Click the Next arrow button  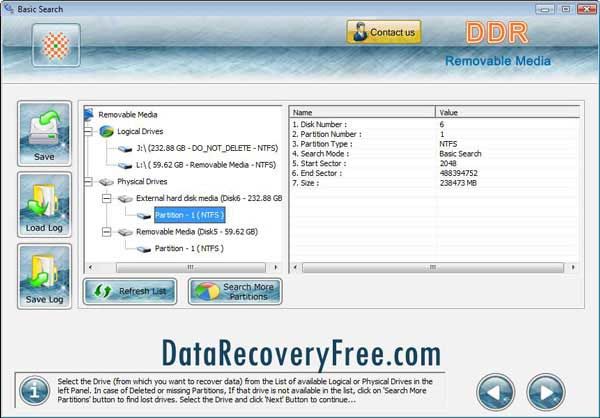[x=546, y=392]
